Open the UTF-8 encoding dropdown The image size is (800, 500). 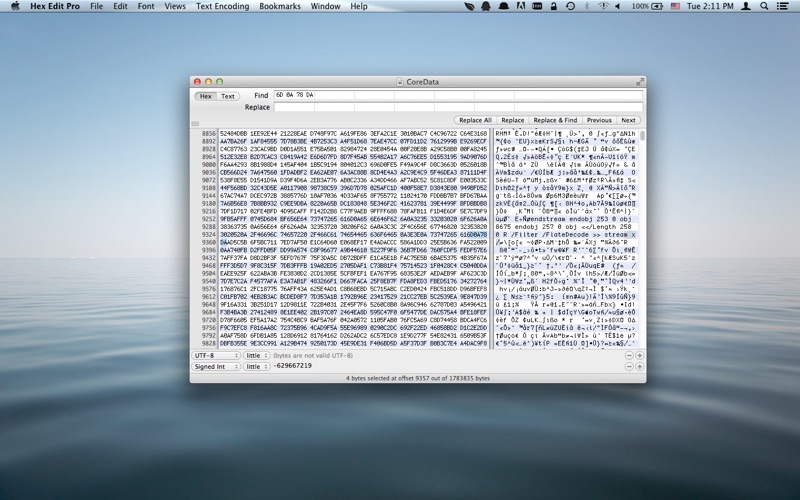(x=215, y=355)
